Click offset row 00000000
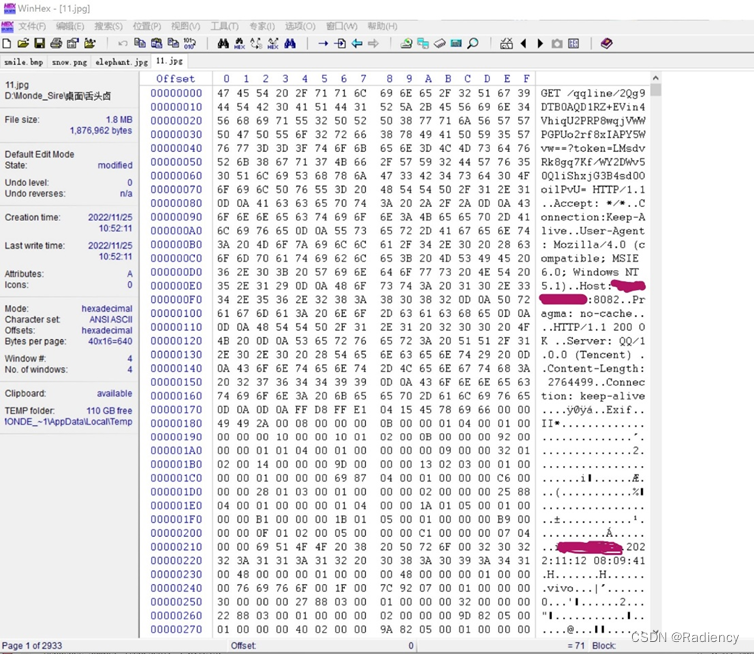The image size is (754, 654). click(x=176, y=93)
